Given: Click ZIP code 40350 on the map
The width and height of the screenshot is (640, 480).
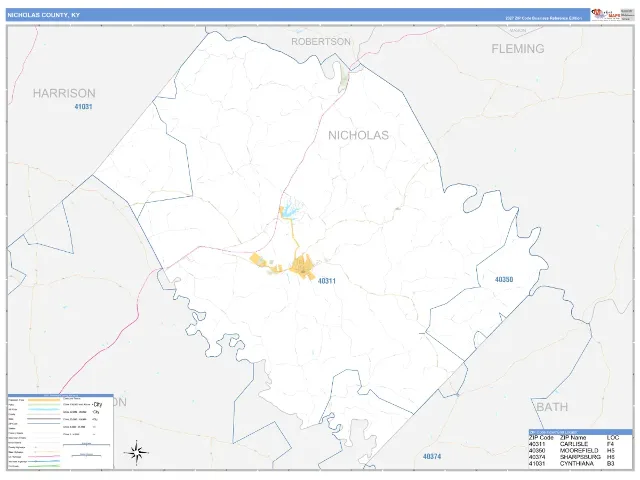Looking at the screenshot, I should click(x=504, y=280).
